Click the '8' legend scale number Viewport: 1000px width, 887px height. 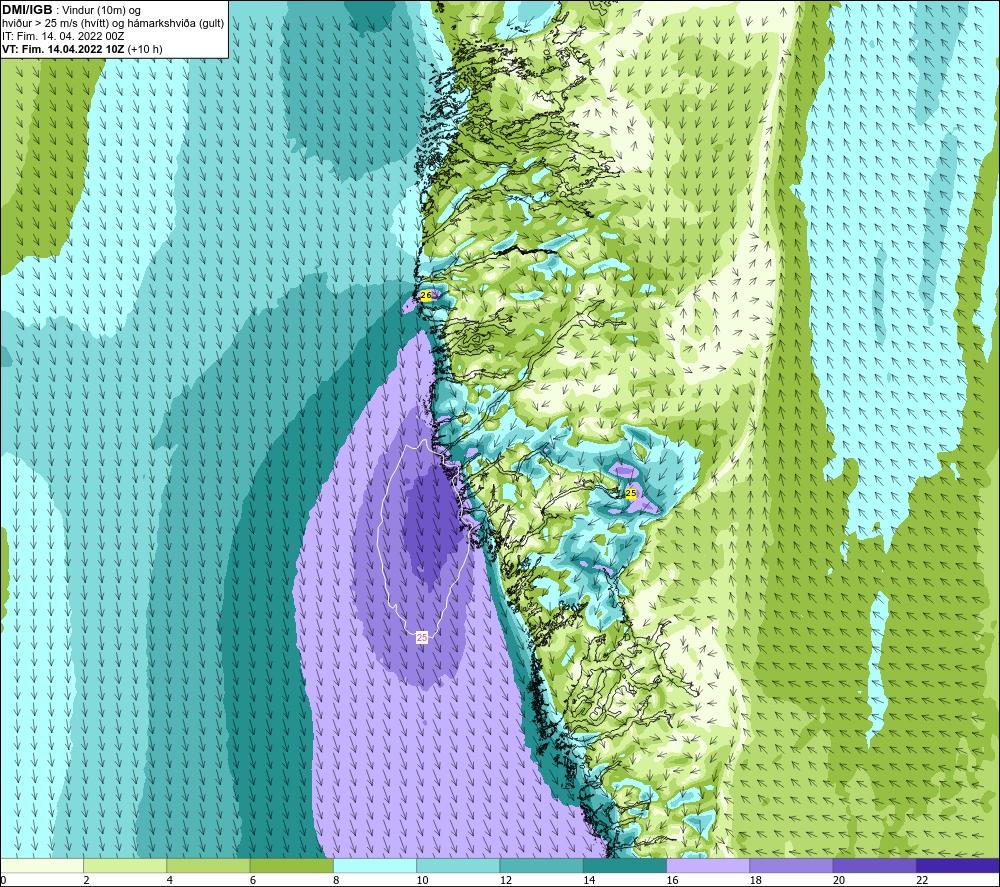[336, 880]
